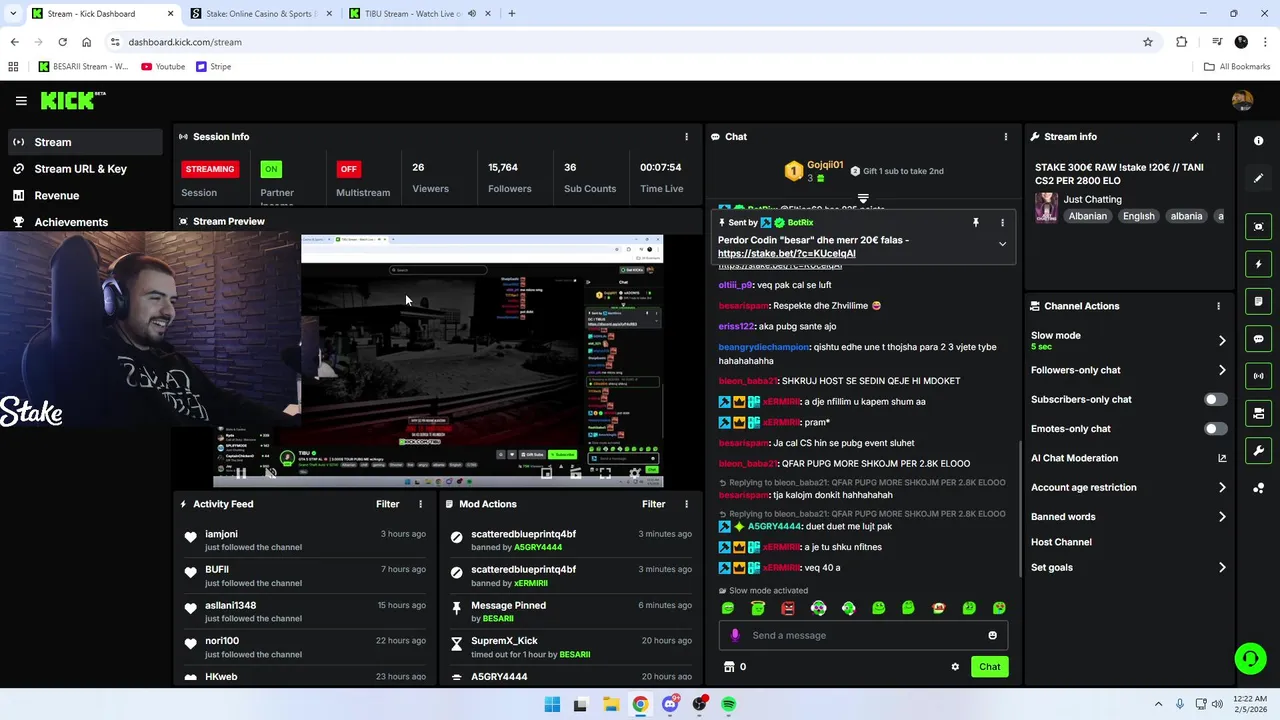Viewport: 1280px width, 720px height.
Task: Expand Followers-only chat options
Action: [1222, 370]
